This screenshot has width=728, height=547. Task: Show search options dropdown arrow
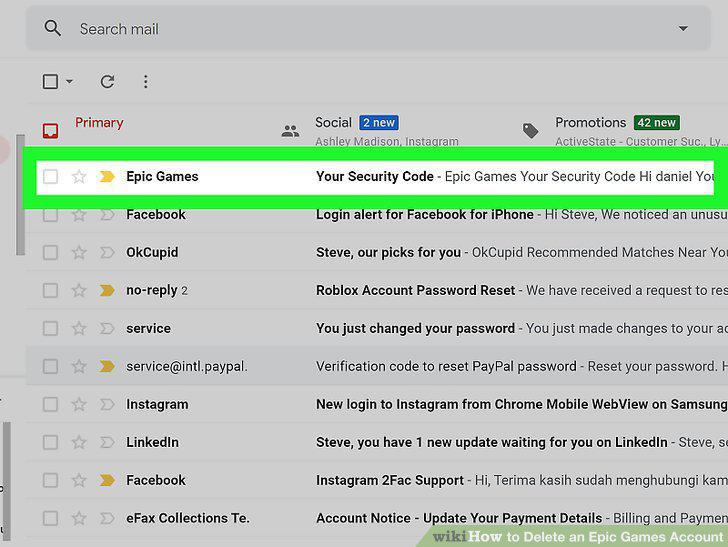click(683, 28)
